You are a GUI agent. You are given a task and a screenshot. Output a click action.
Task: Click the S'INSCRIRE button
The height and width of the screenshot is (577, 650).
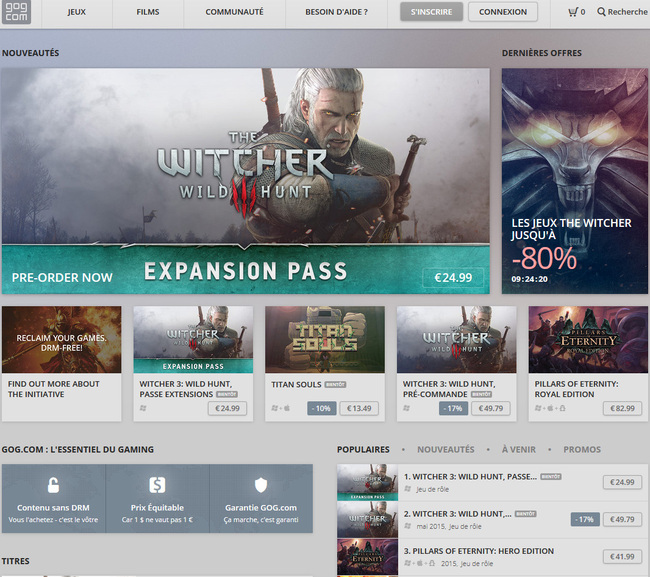click(431, 12)
